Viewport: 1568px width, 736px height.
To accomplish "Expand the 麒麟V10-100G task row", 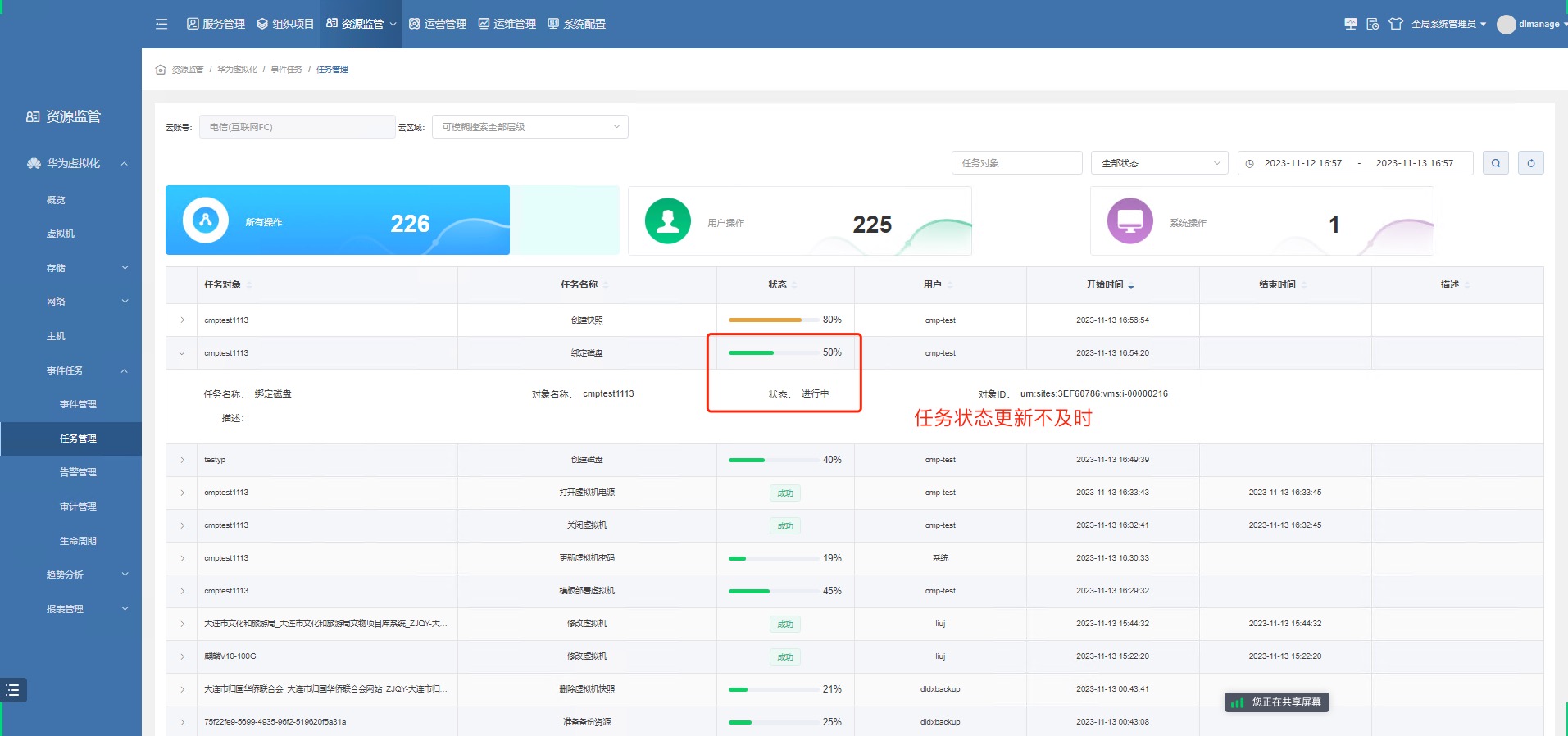I will pos(182,656).
